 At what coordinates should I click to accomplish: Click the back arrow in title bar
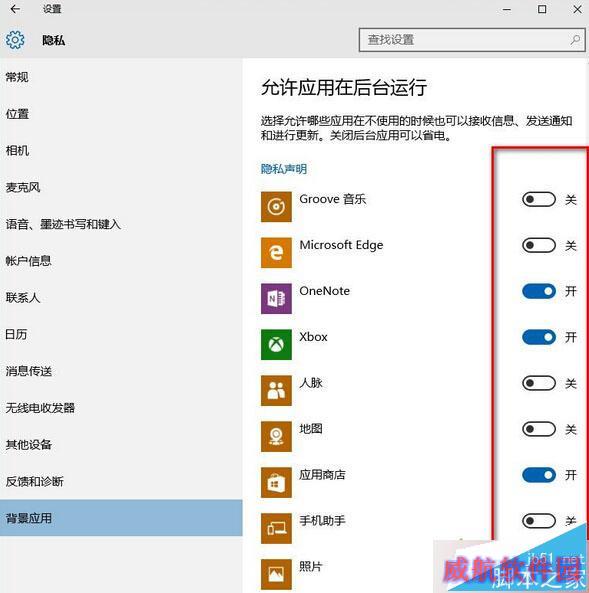coord(15,9)
